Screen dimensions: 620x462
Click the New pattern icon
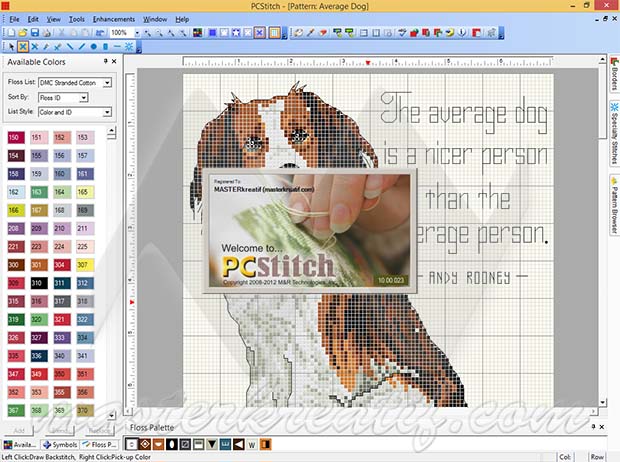point(11,33)
